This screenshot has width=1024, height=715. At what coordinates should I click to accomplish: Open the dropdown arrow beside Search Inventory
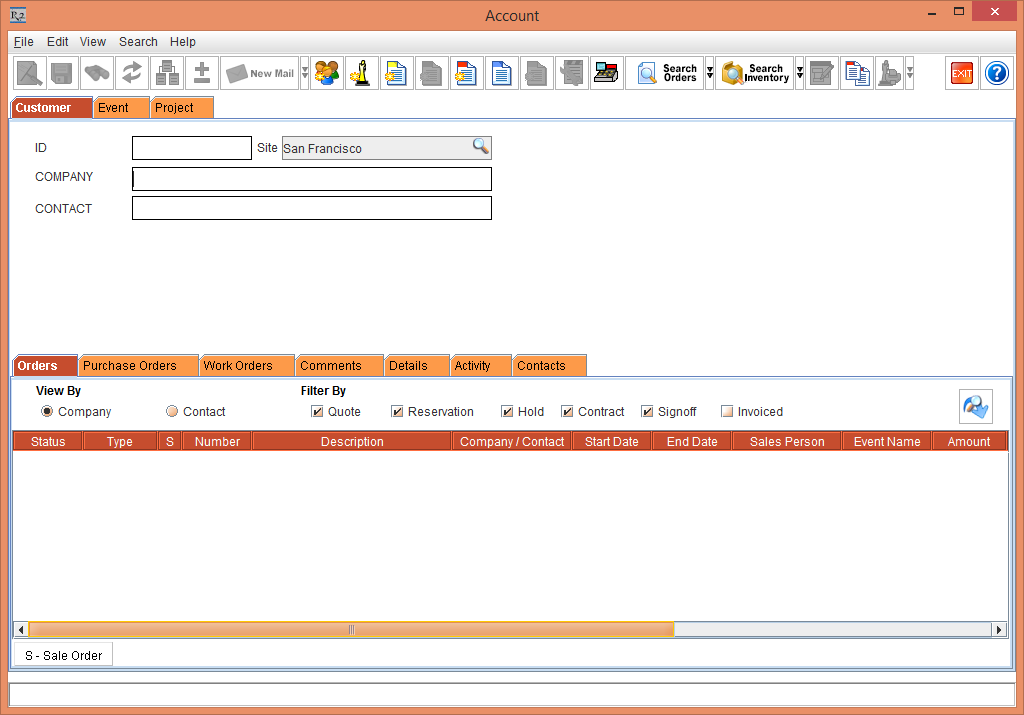click(798, 72)
